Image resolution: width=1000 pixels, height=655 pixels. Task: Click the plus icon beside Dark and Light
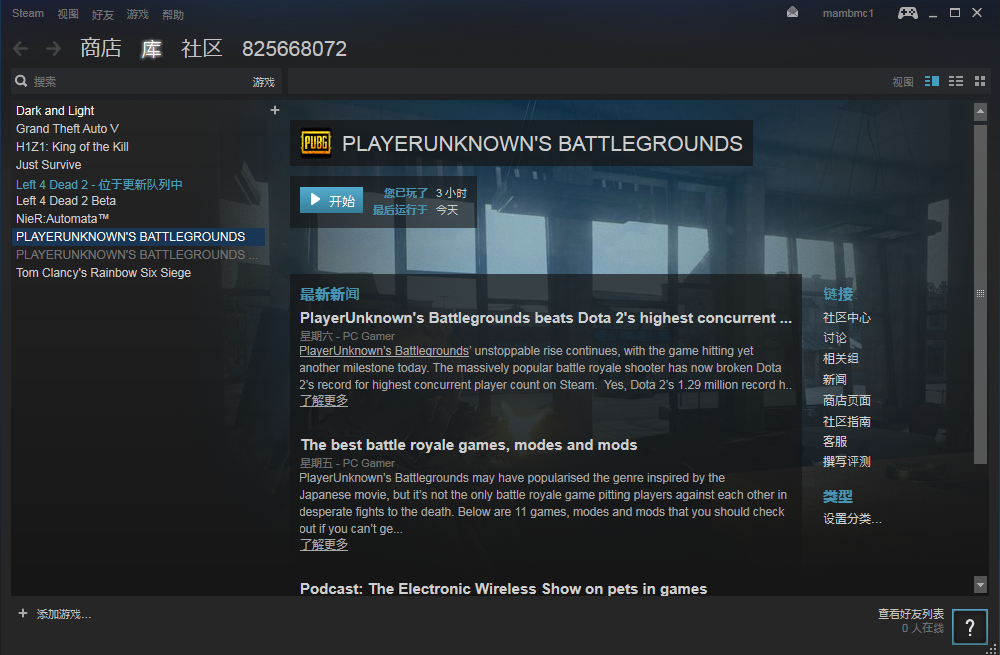tap(275, 110)
